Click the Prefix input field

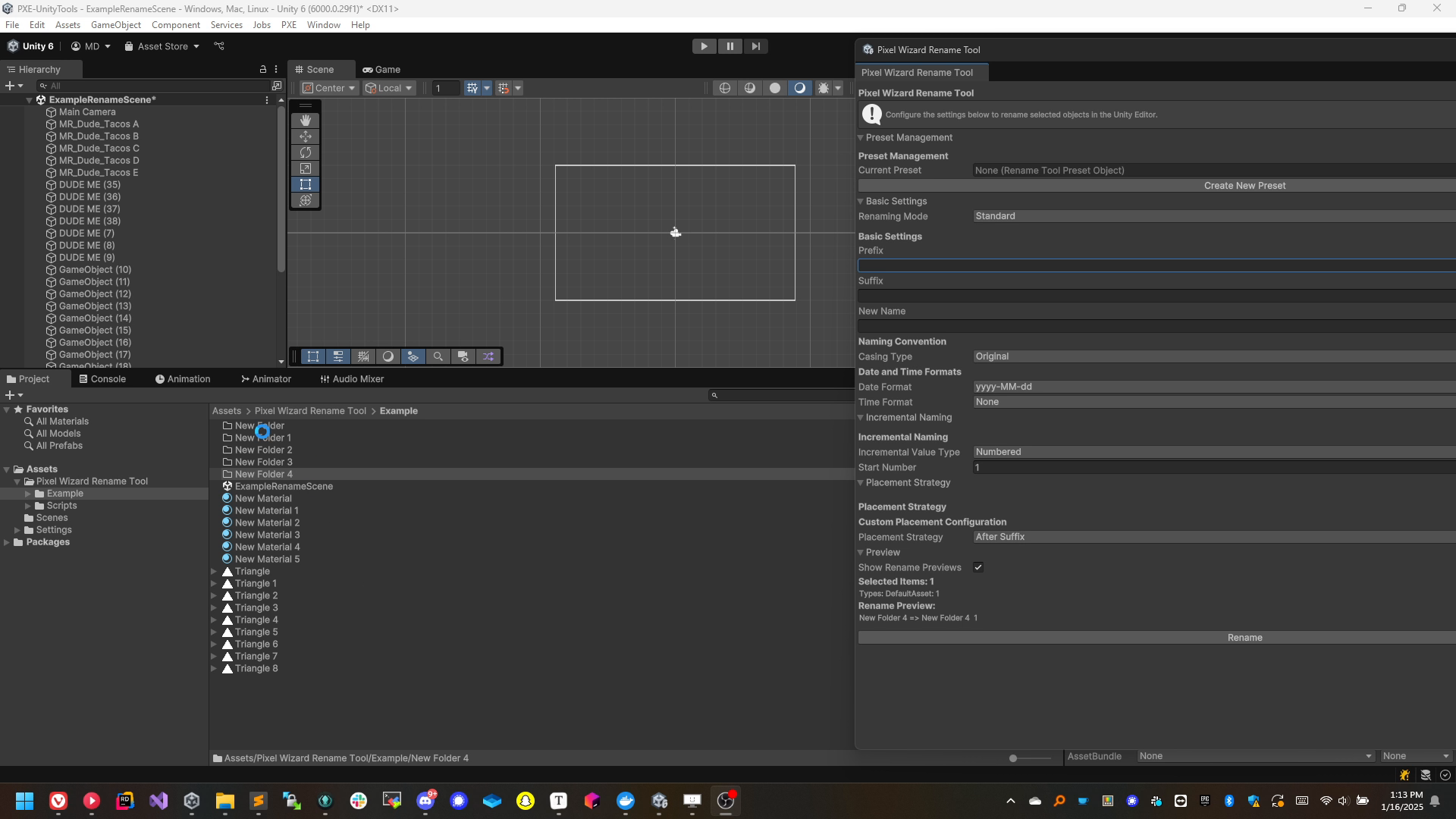(x=1157, y=265)
